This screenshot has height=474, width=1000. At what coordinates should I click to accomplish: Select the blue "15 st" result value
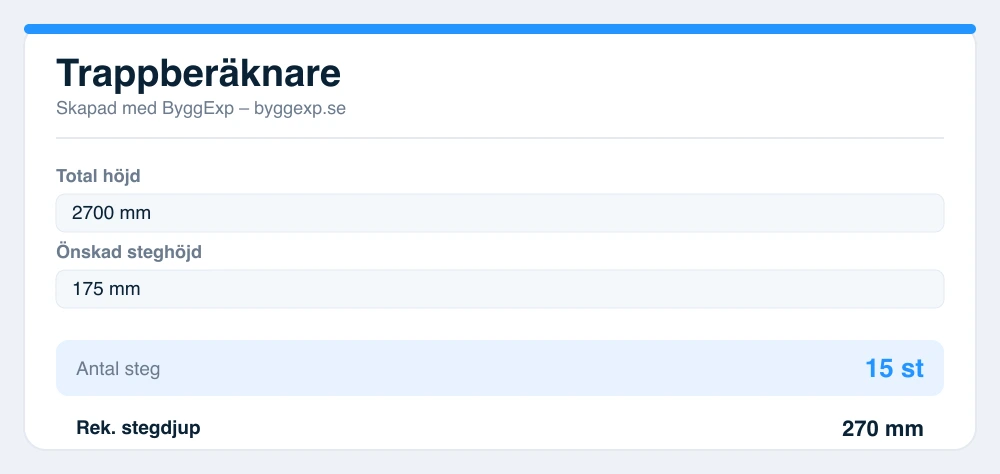click(894, 368)
